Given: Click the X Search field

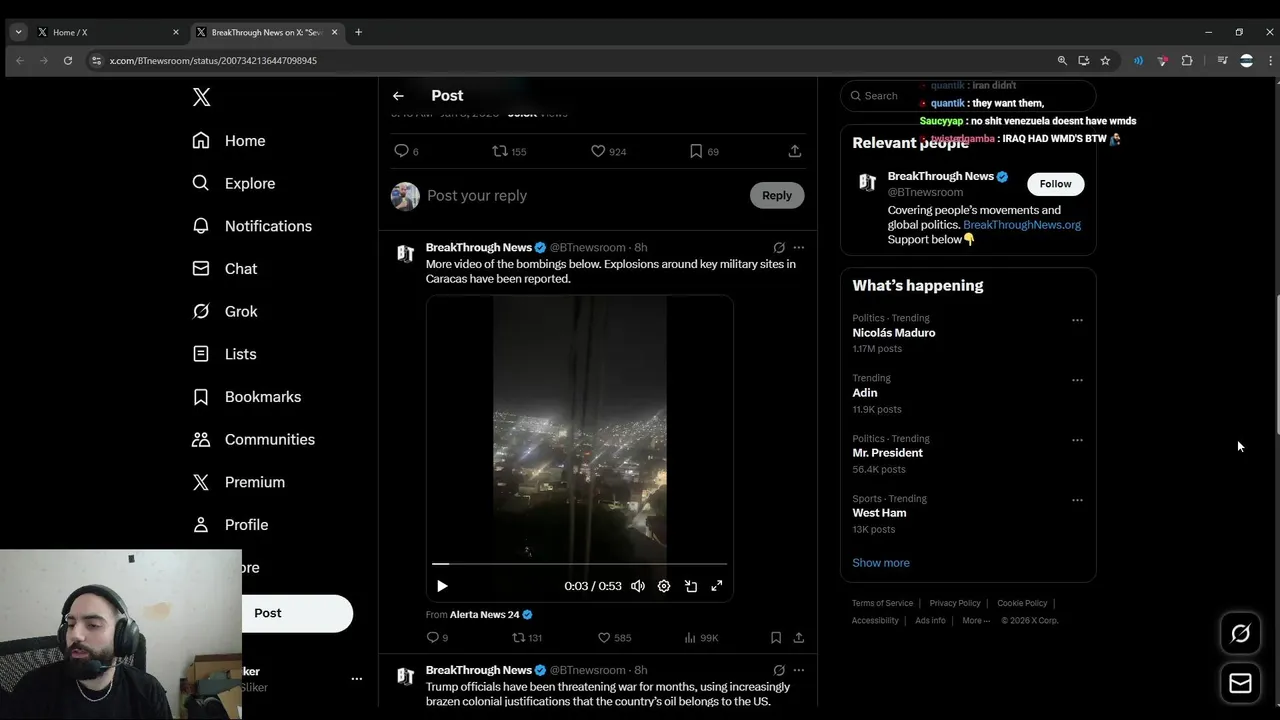Looking at the screenshot, I should (968, 96).
